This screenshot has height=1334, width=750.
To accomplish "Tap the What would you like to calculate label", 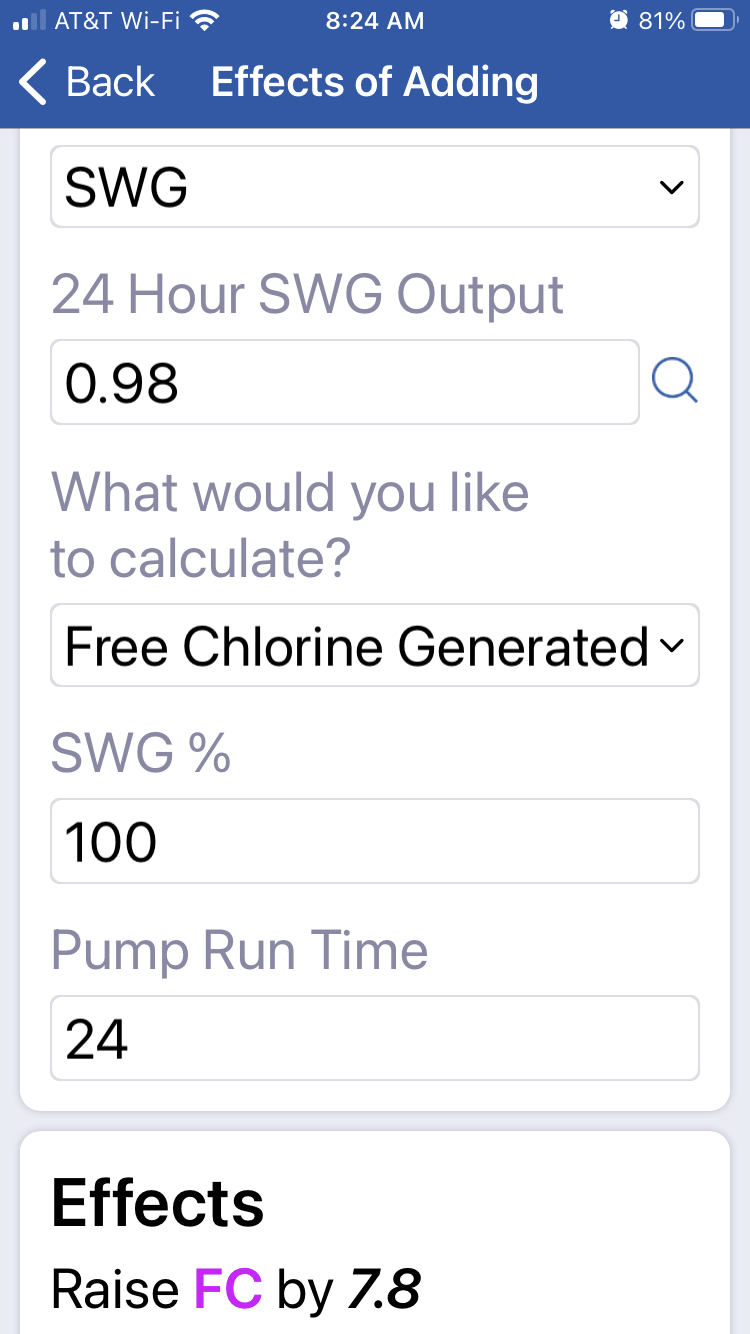I will pos(290,525).
